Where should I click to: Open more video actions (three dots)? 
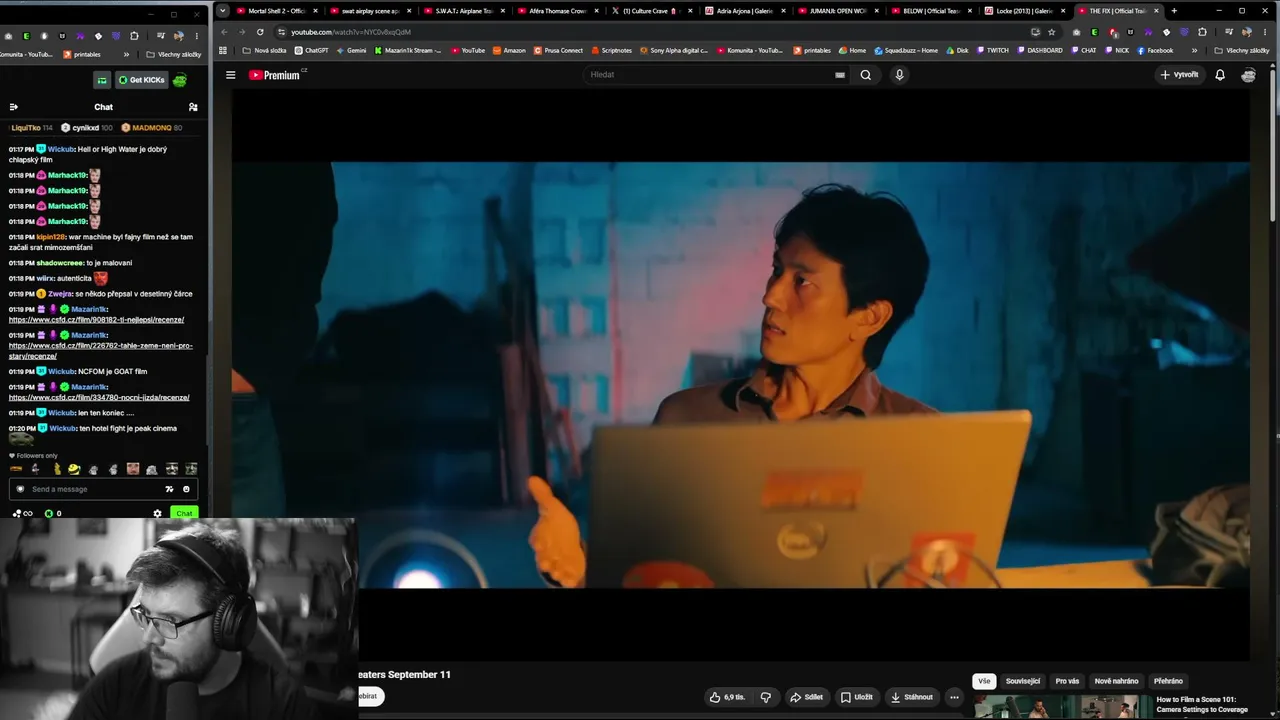coord(954,697)
